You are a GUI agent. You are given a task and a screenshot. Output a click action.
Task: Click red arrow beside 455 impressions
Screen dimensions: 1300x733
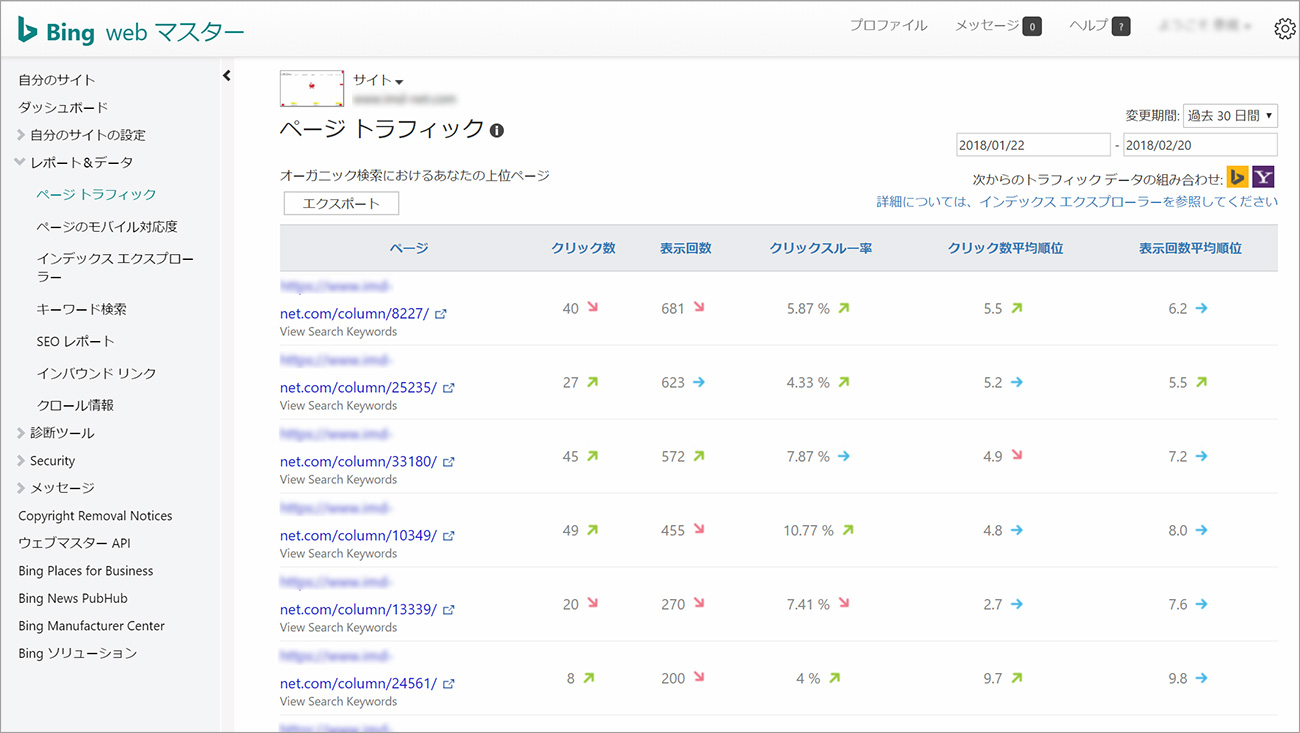coord(699,530)
